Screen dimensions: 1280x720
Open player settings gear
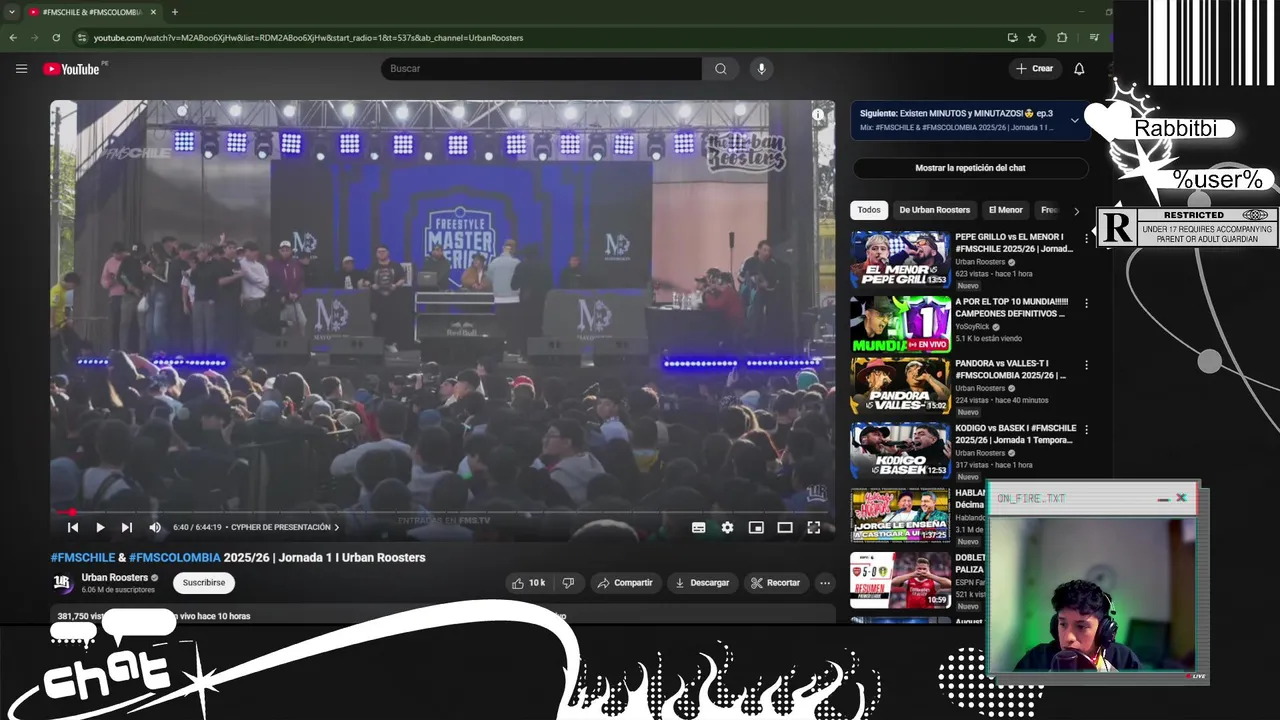pyautogui.click(x=728, y=527)
